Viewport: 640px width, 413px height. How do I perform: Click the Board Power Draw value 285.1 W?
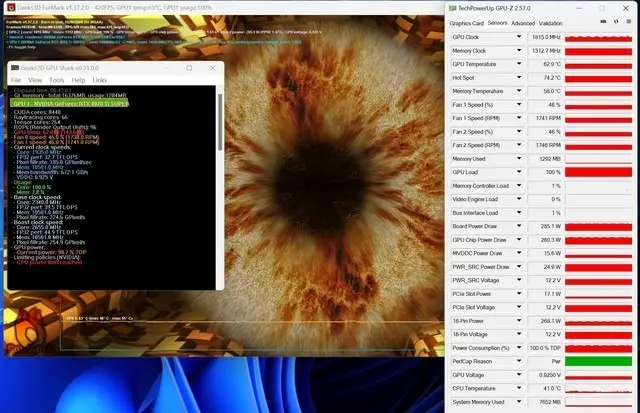tap(545, 226)
